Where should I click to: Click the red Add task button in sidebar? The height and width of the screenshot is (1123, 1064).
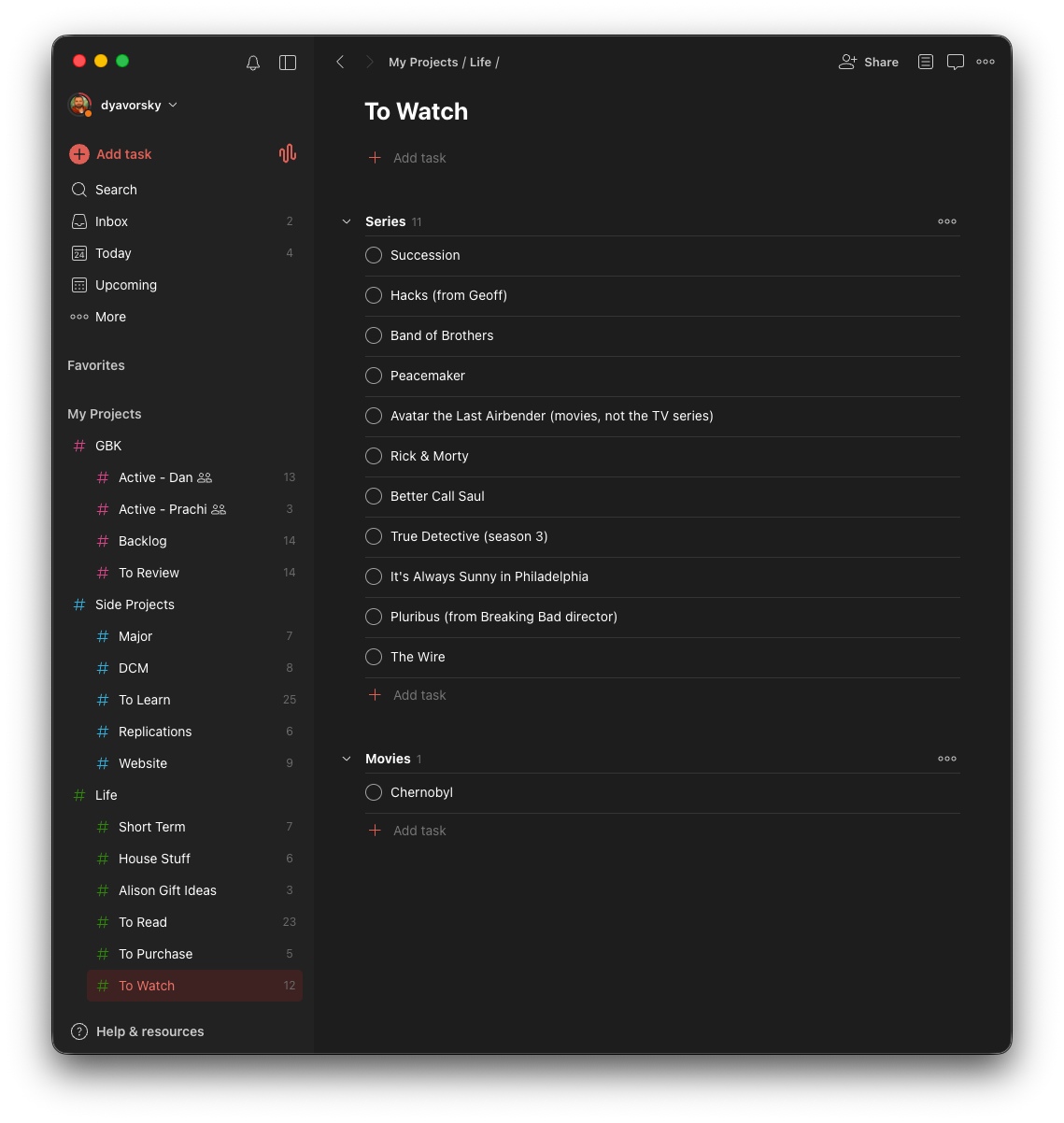coord(110,154)
